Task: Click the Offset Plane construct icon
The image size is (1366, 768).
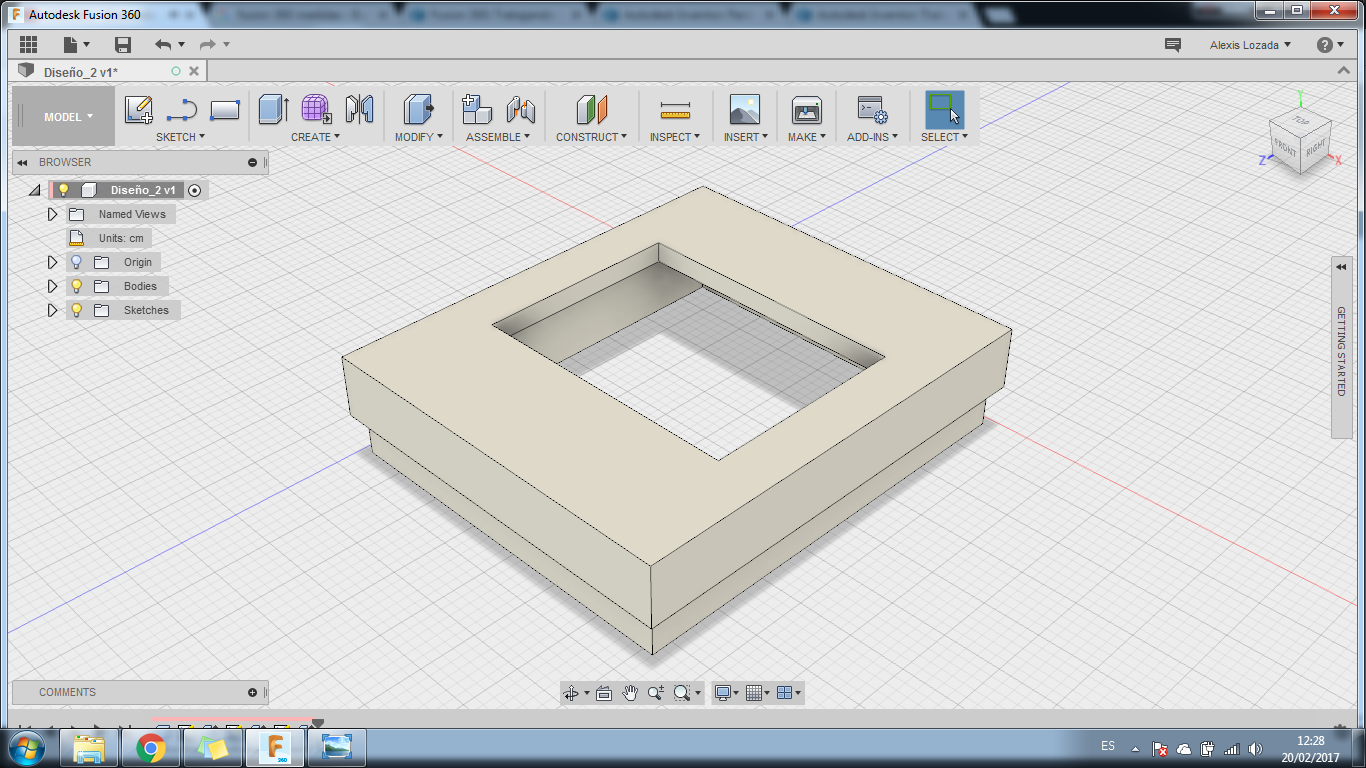Action: pyautogui.click(x=592, y=109)
